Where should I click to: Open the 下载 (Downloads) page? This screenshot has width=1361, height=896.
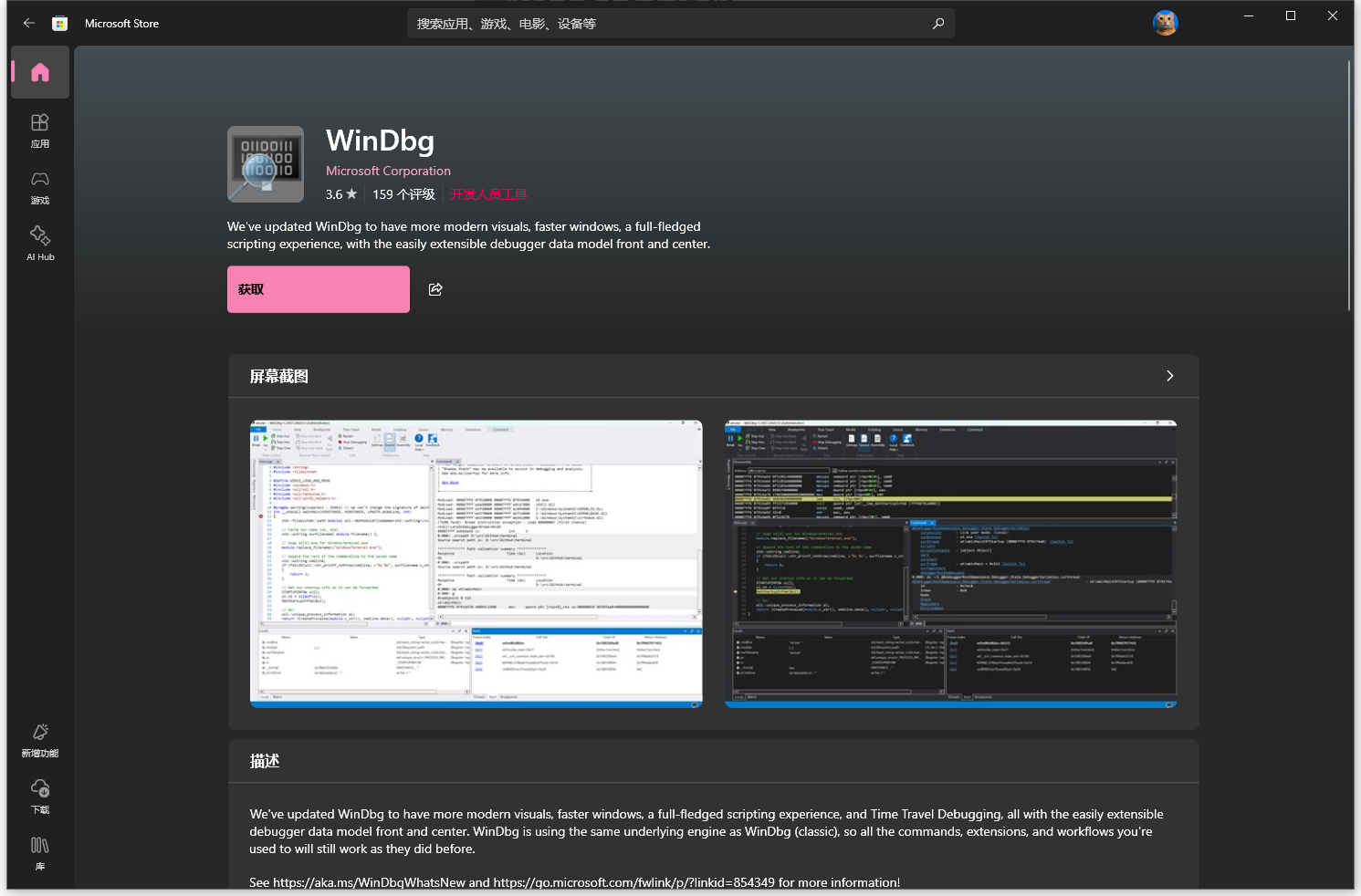click(x=40, y=797)
